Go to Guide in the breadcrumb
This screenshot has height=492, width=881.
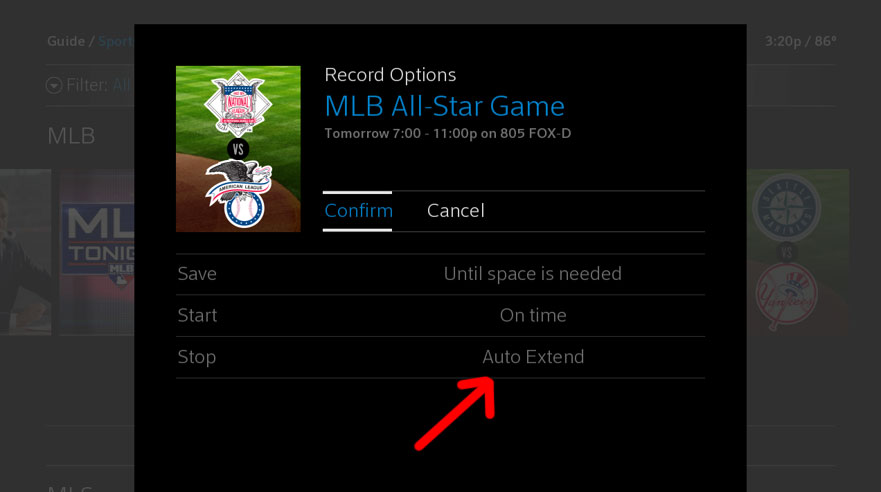(x=66, y=42)
